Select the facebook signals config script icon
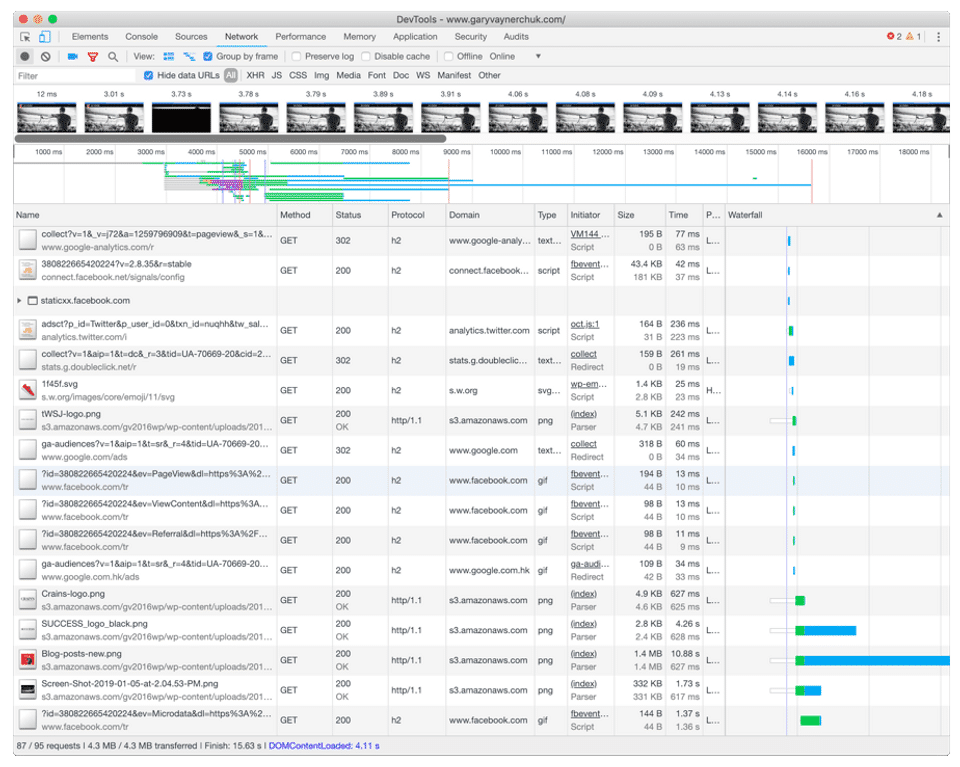Viewport: 960px width, 767px height. (27, 270)
